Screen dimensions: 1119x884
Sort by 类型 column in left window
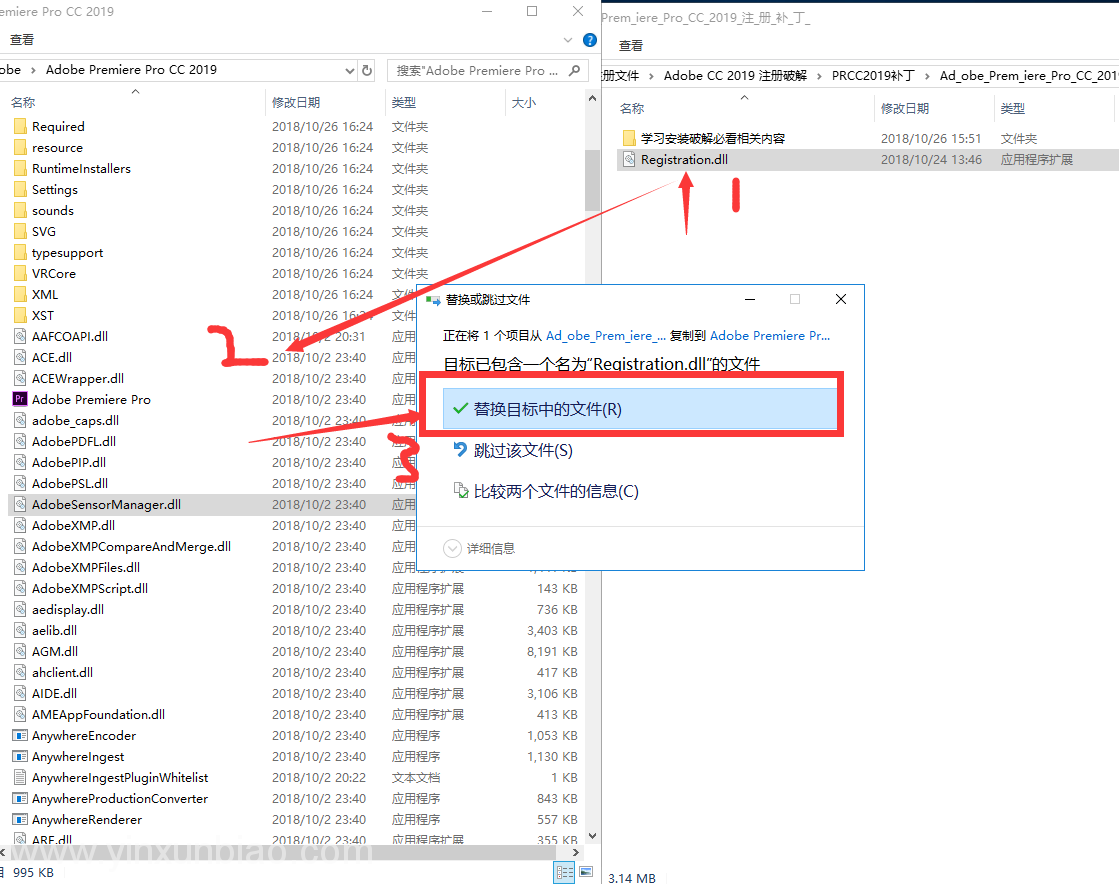point(404,102)
